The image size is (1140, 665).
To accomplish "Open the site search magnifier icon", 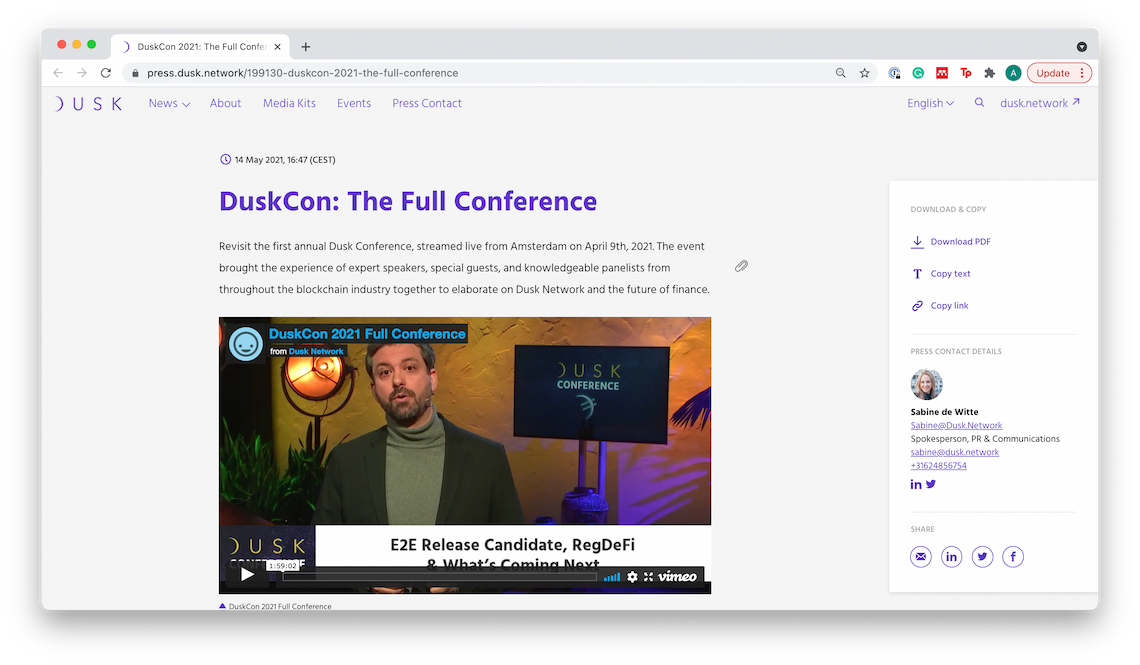I will (x=979, y=103).
